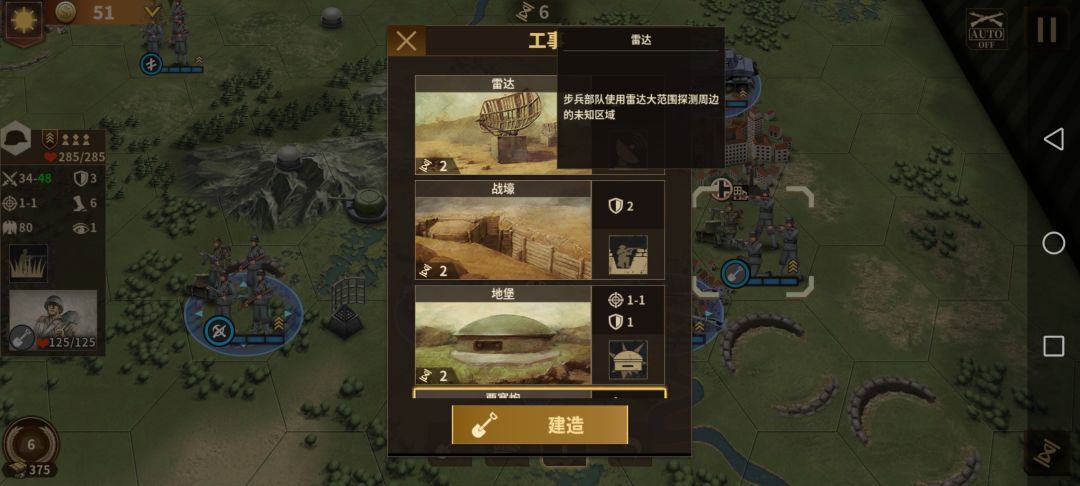Viewport: 1080px width, 486px height.
Task: Select the partially visible fourth build option
Action: [539, 394]
